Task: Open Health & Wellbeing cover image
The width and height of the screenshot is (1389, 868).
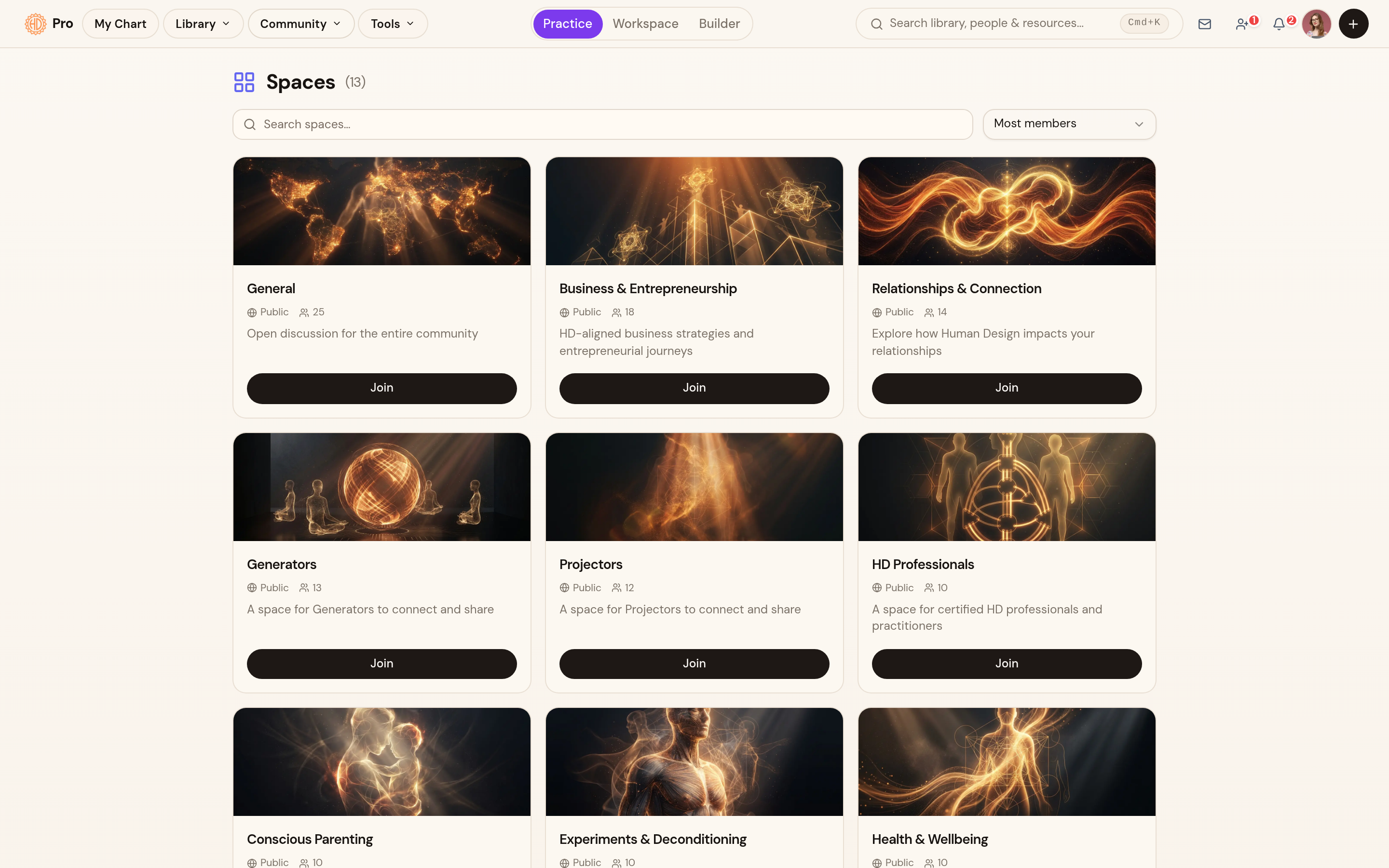Action: (1006, 762)
